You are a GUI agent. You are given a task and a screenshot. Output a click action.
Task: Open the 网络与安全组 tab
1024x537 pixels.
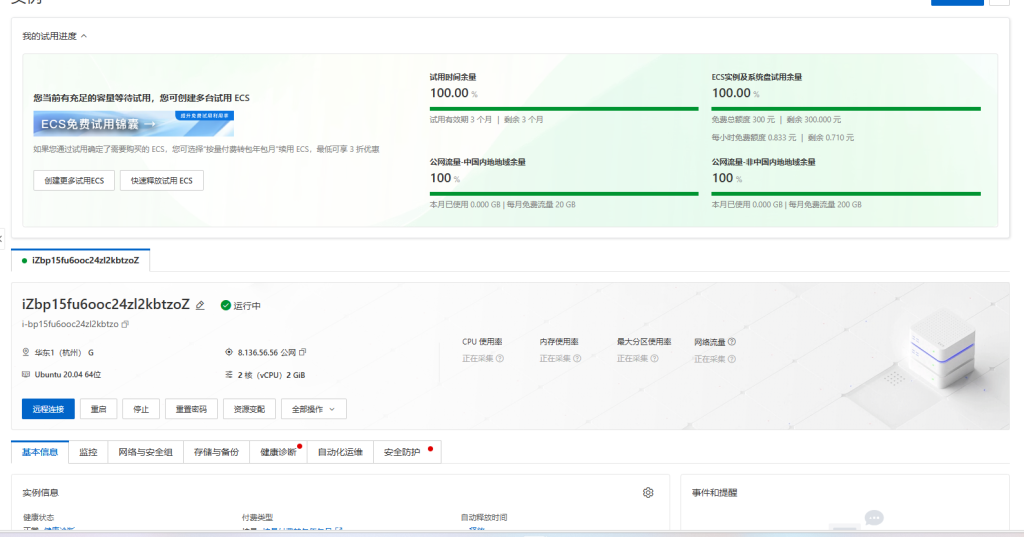pyautogui.click(x=145, y=453)
